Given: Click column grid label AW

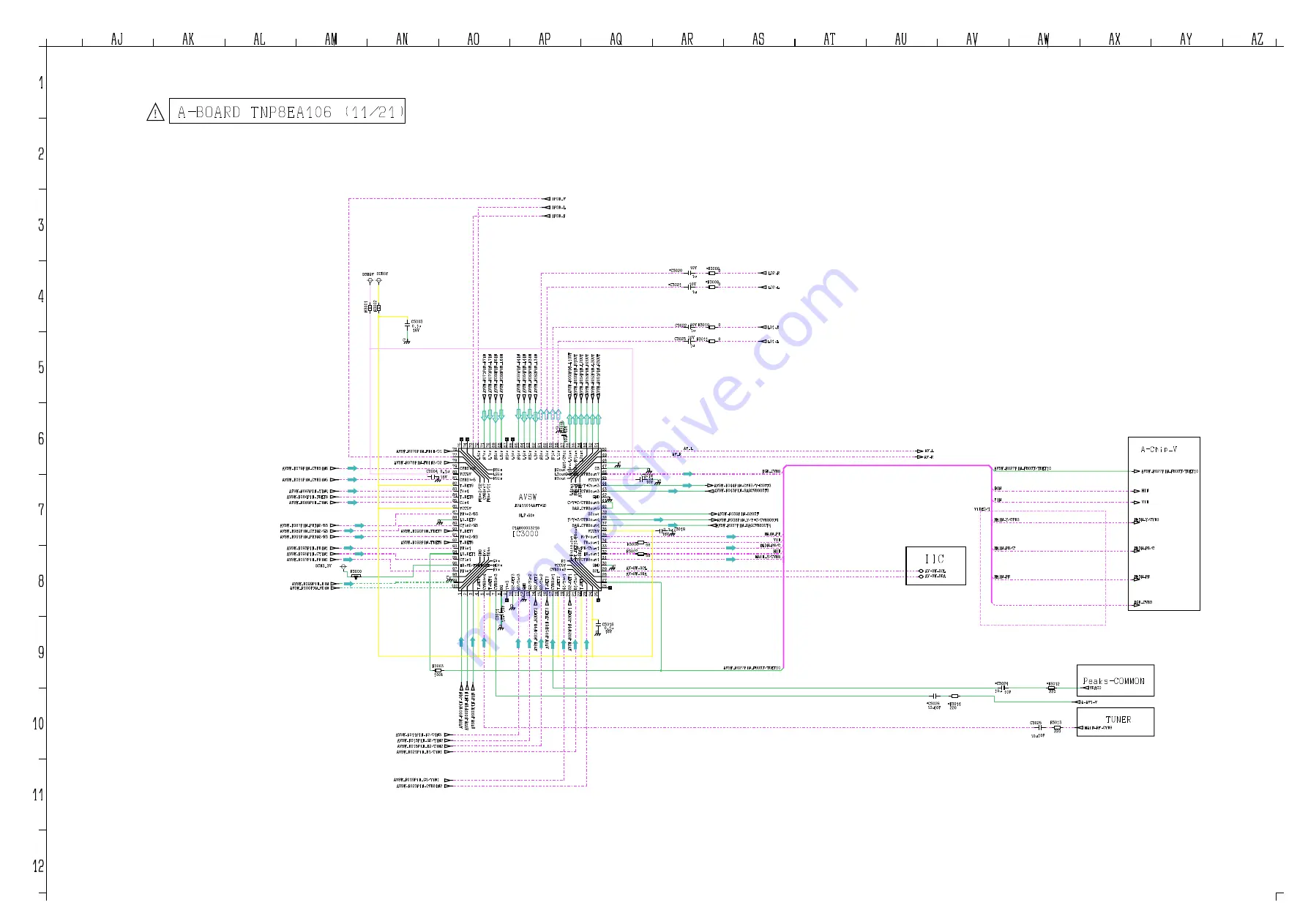Looking at the screenshot, I should click(x=1043, y=39).
